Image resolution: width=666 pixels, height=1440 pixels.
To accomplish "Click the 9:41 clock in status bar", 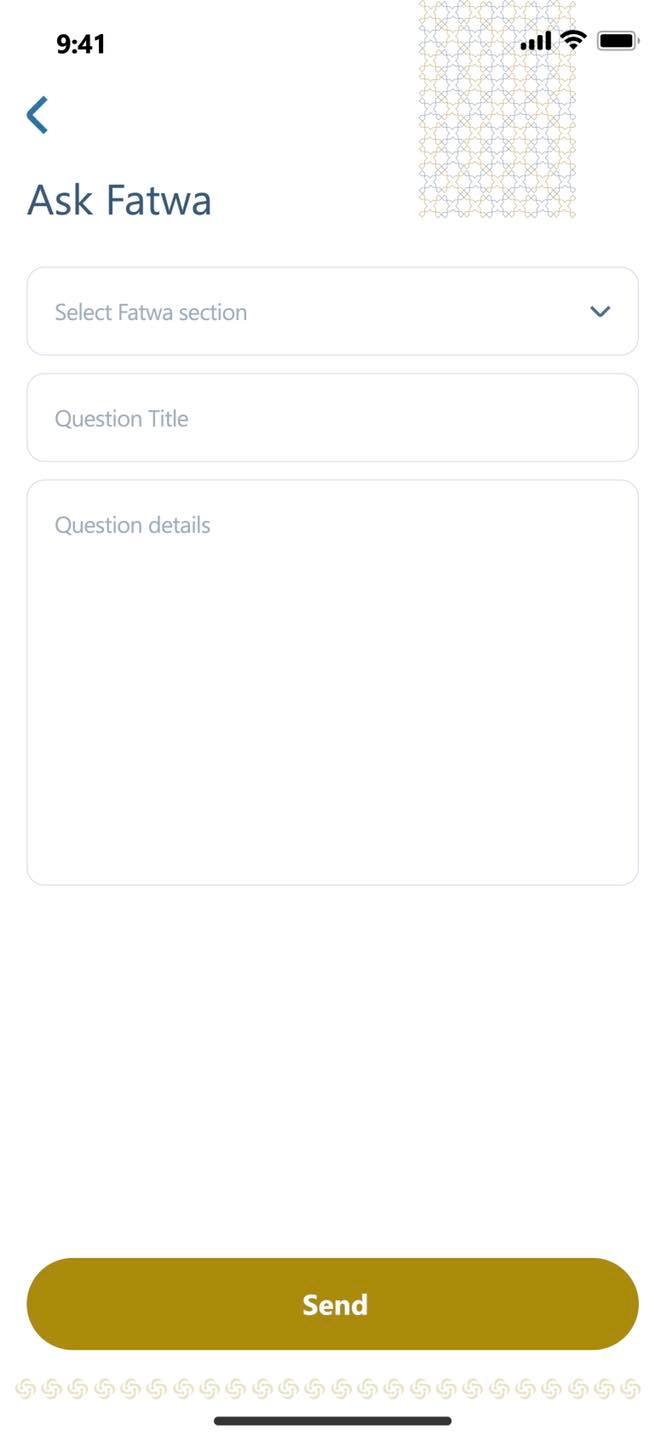I will pyautogui.click(x=81, y=43).
